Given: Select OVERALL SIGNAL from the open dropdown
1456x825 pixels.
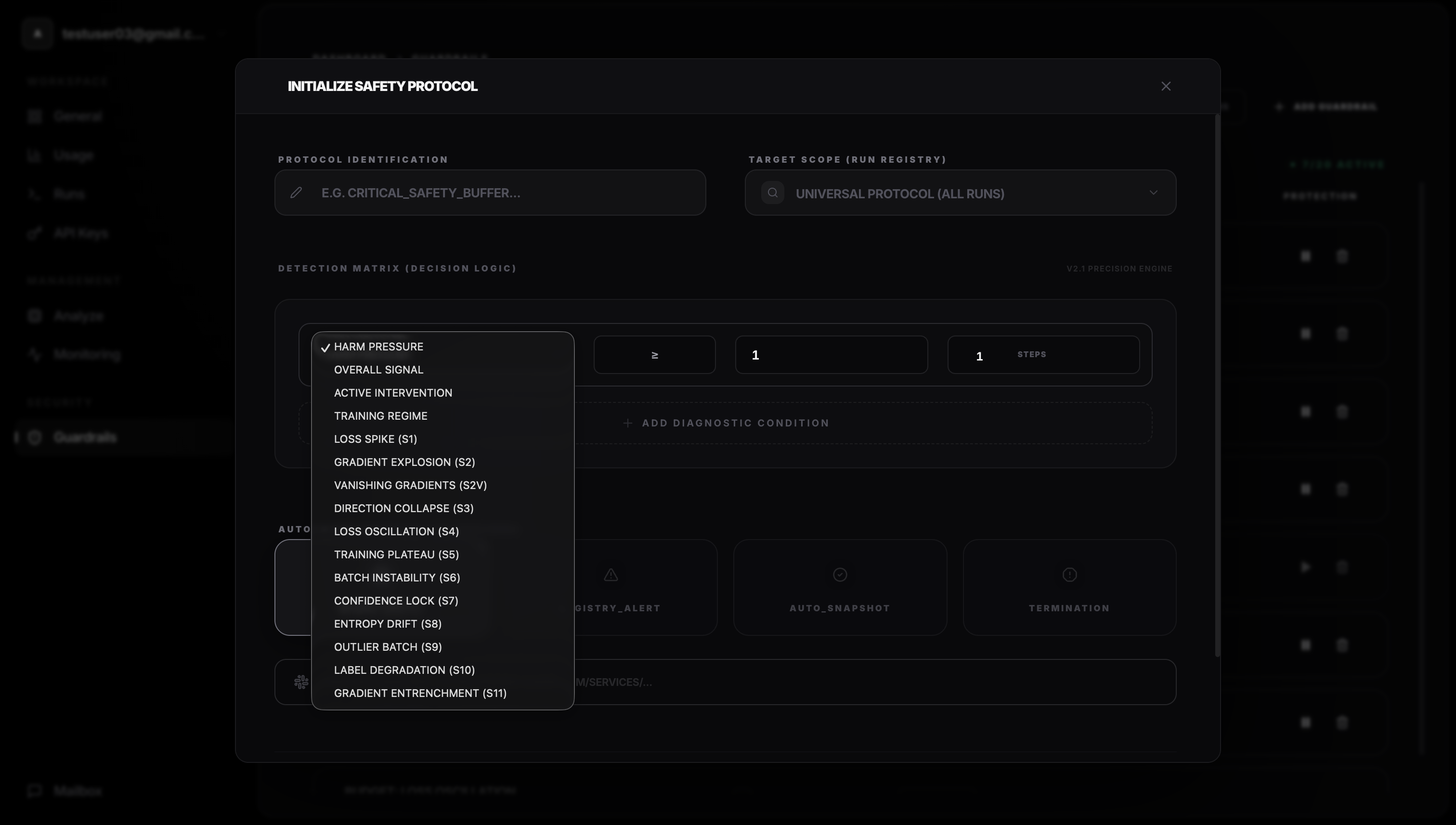Looking at the screenshot, I should coord(378,370).
